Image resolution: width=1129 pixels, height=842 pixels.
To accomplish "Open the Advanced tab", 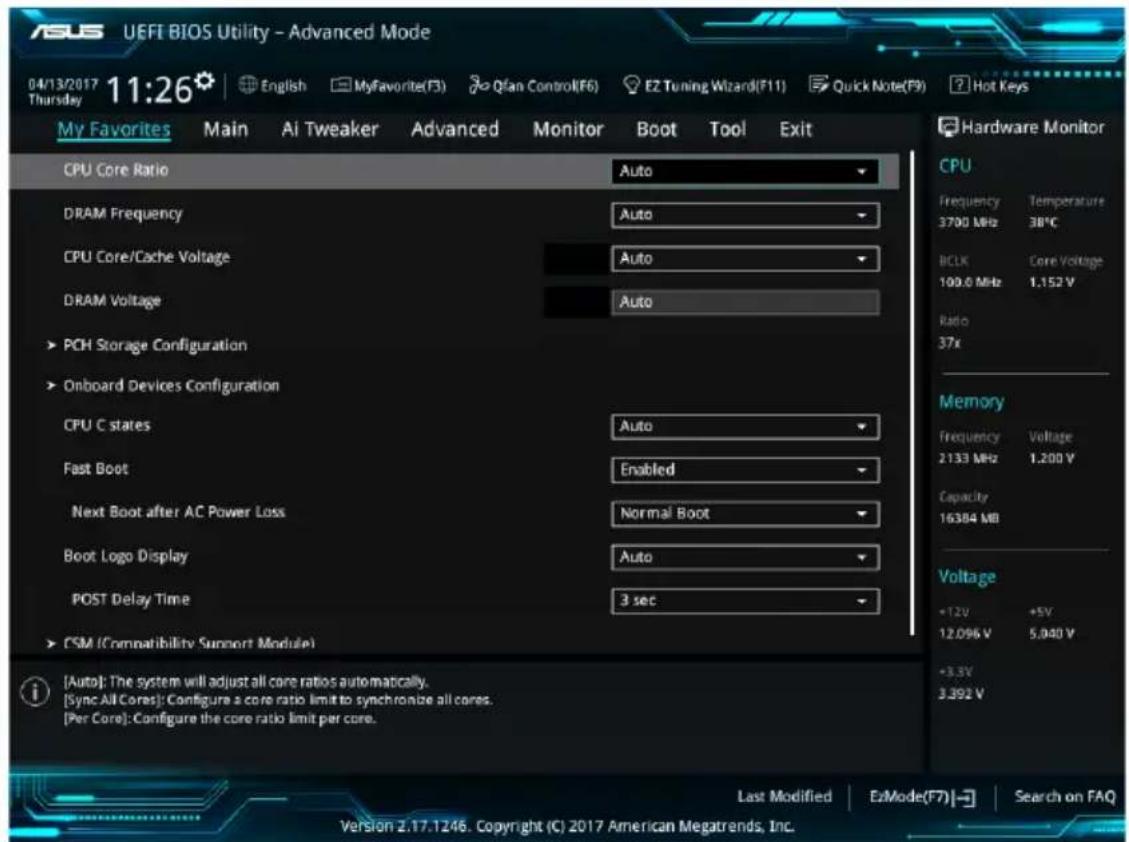I will point(455,130).
